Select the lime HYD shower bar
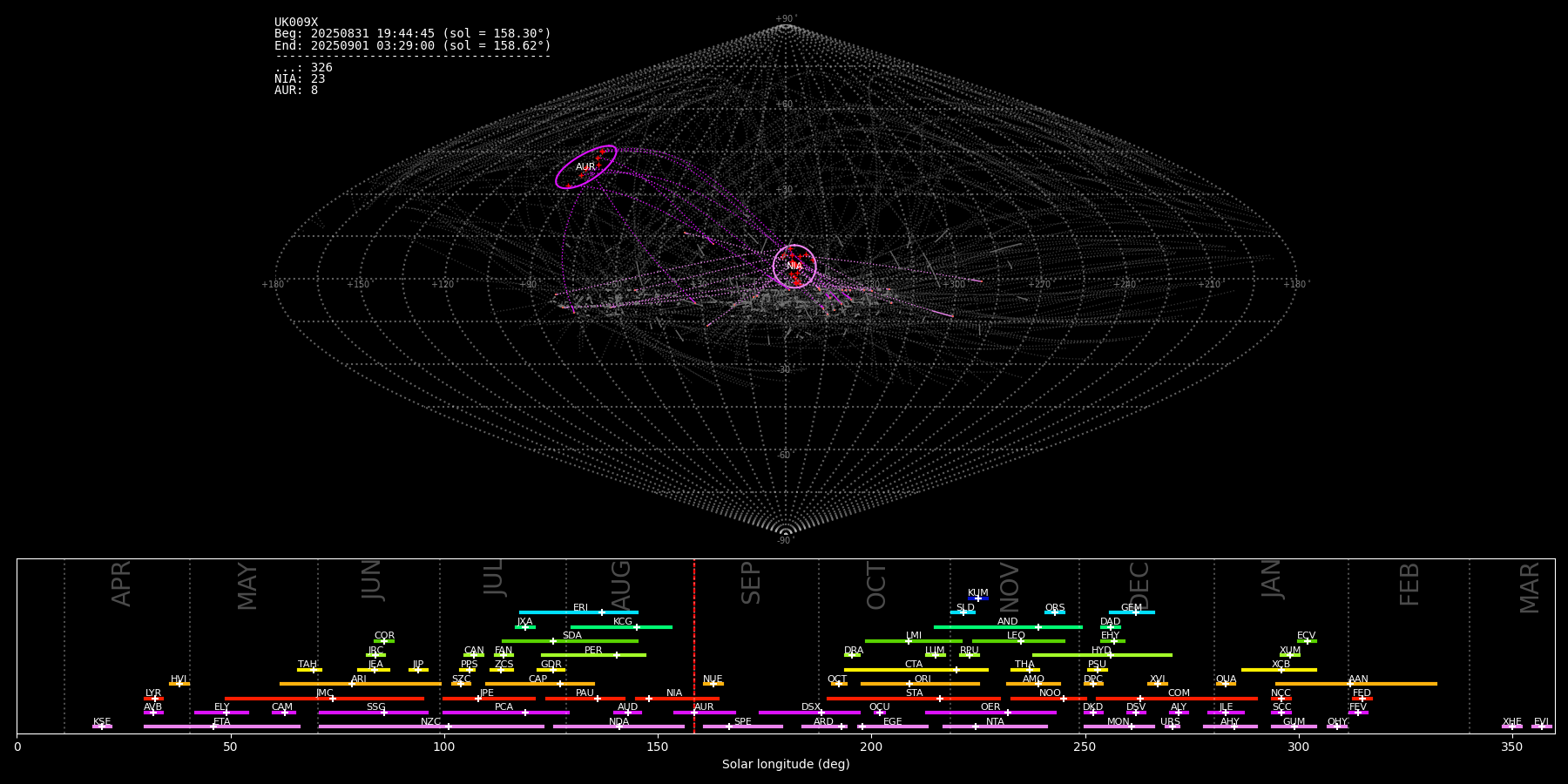Screen dimensions: 1568x784 click(x=1102, y=655)
